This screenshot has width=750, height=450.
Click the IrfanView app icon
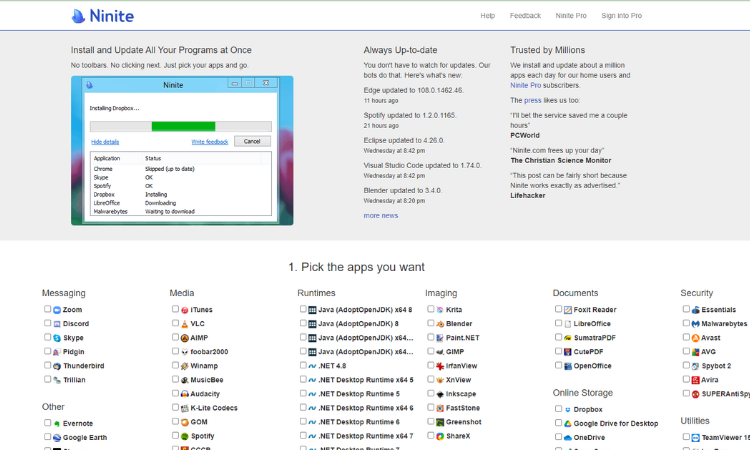click(440, 366)
